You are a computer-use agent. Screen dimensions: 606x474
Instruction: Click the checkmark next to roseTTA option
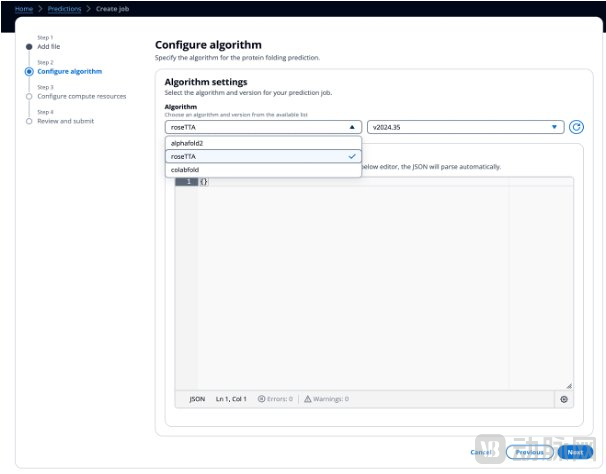(351, 157)
